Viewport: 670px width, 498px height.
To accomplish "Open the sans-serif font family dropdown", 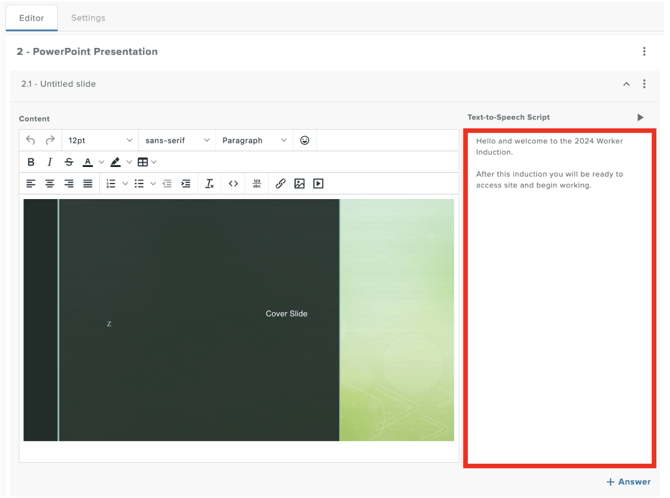I will (x=177, y=141).
